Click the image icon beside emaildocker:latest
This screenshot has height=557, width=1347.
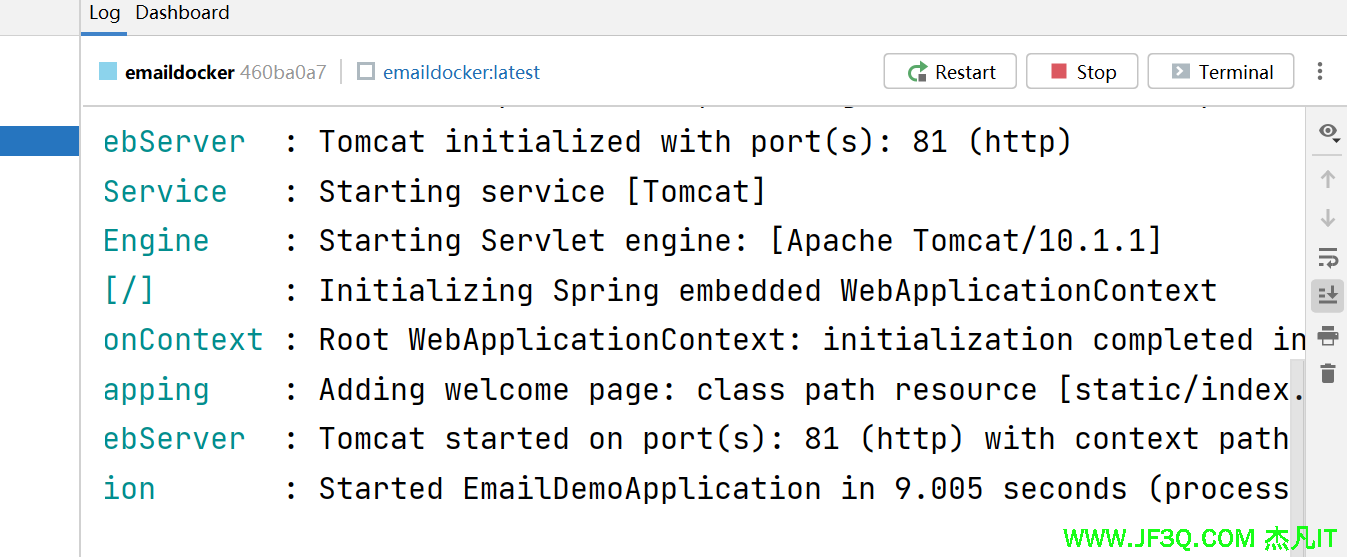tap(366, 72)
